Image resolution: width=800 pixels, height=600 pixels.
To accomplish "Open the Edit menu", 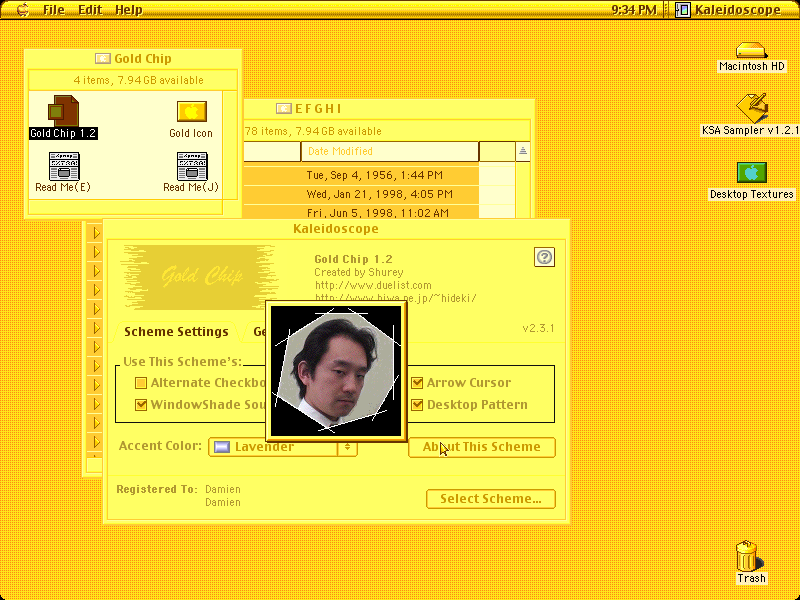I will coord(90,9).
